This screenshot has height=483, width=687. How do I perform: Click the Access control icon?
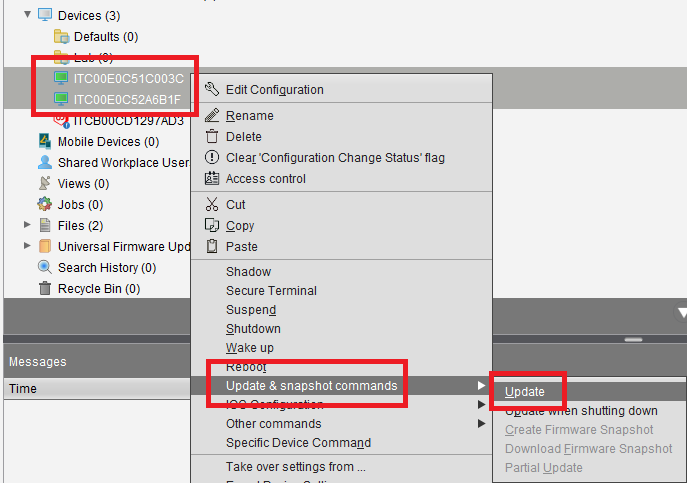(211, 179)
